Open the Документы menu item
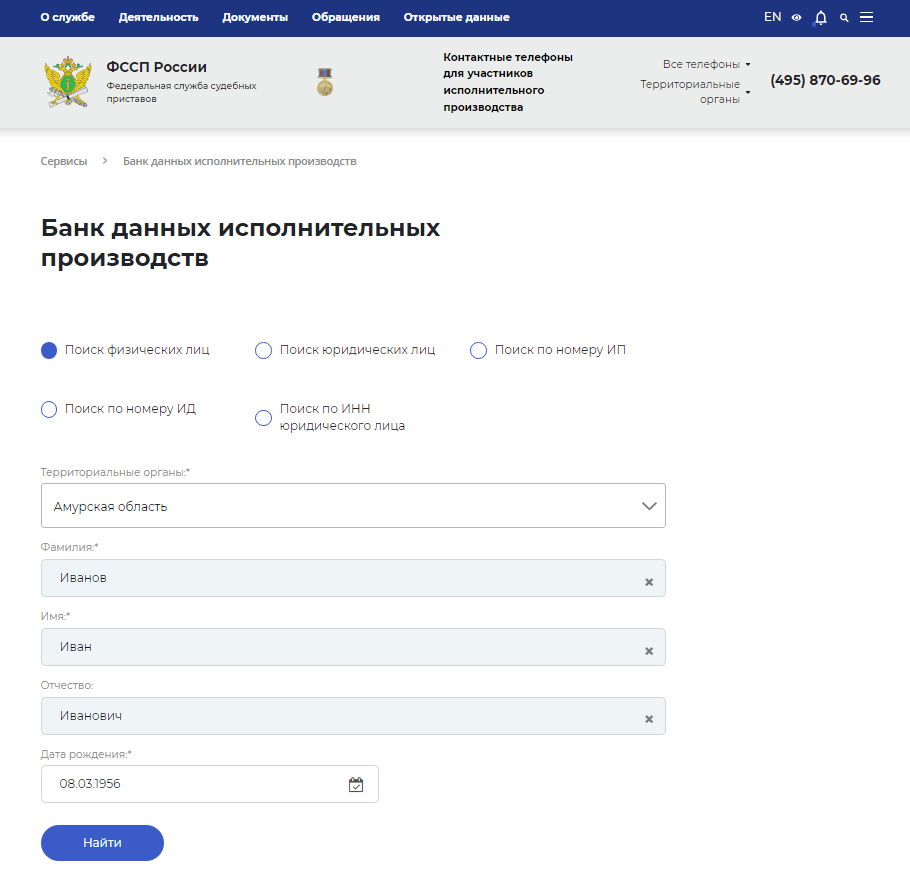Screen dimensions: 910x884 (x=255, y=18)
